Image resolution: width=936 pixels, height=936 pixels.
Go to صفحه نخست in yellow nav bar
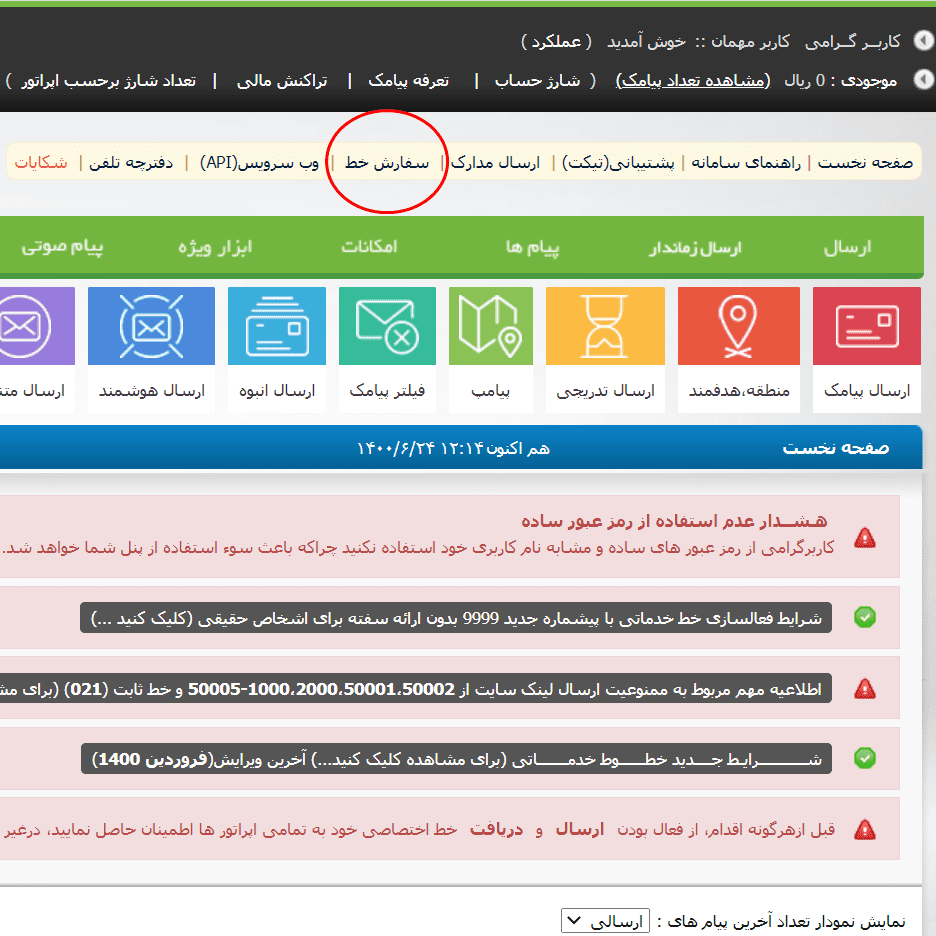point(865,162)
